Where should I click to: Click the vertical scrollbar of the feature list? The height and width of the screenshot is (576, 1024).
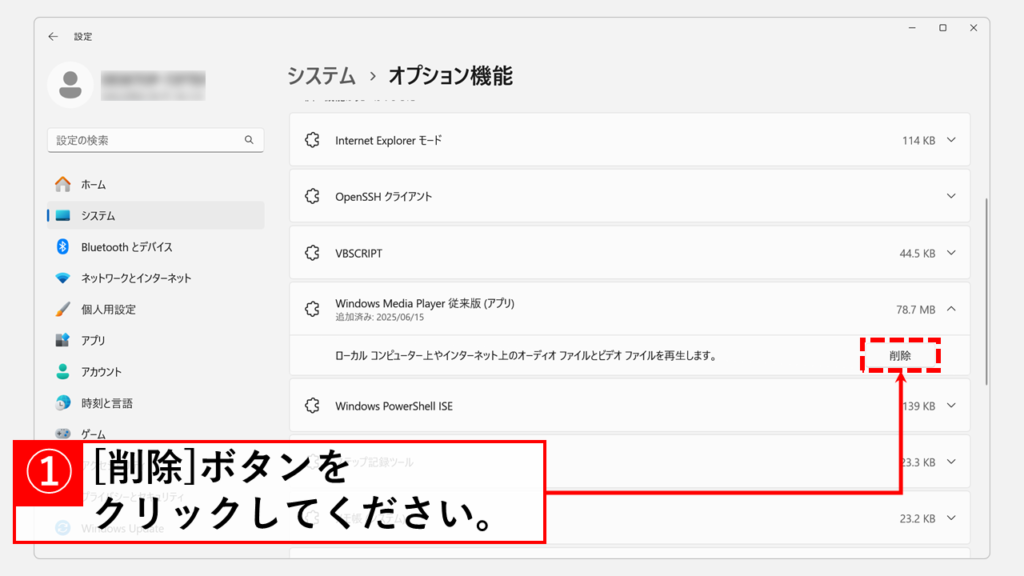point(985,291)
